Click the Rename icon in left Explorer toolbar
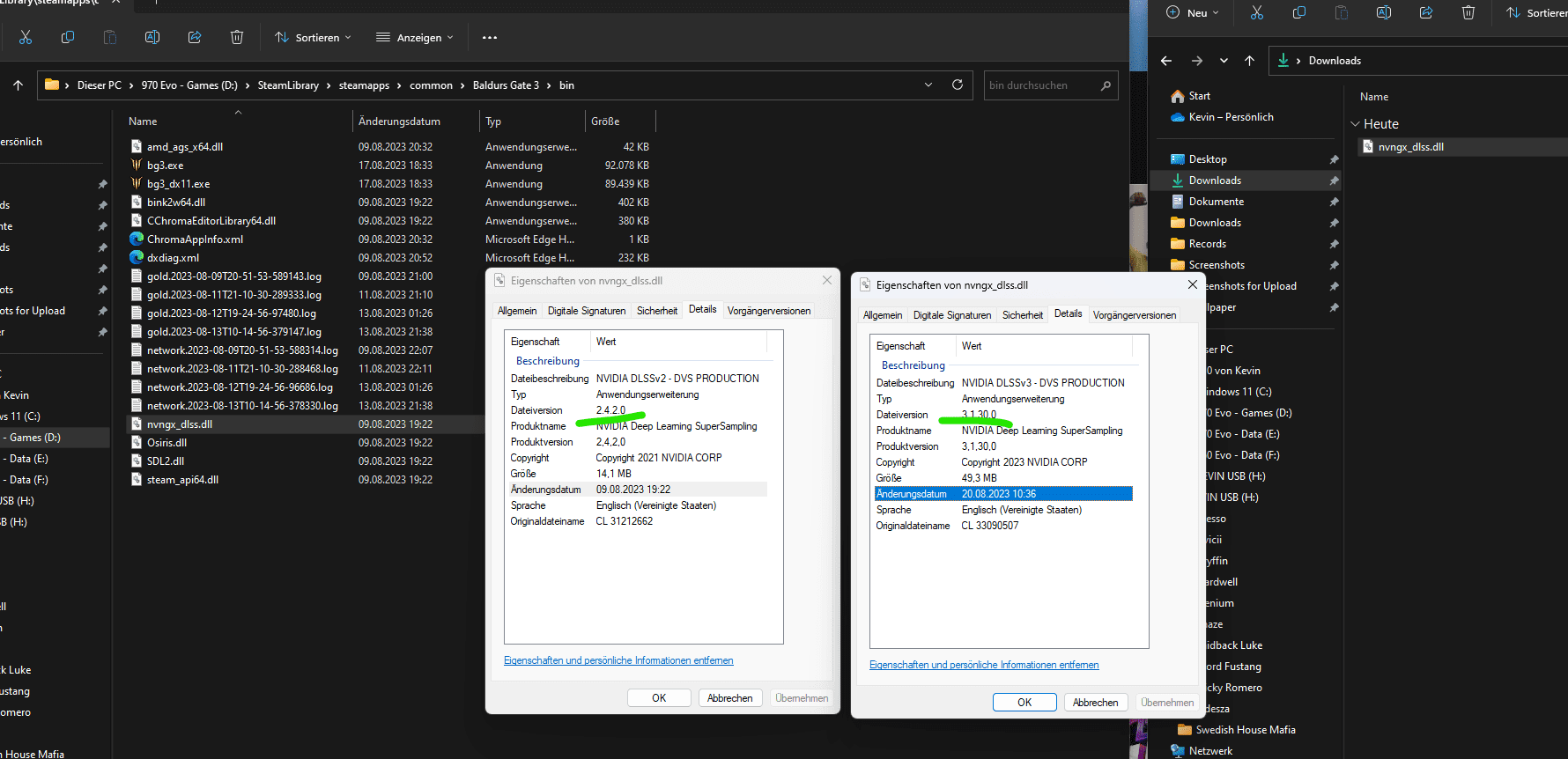The width and height of the screenshot is (1568, 759). point(152,37)
